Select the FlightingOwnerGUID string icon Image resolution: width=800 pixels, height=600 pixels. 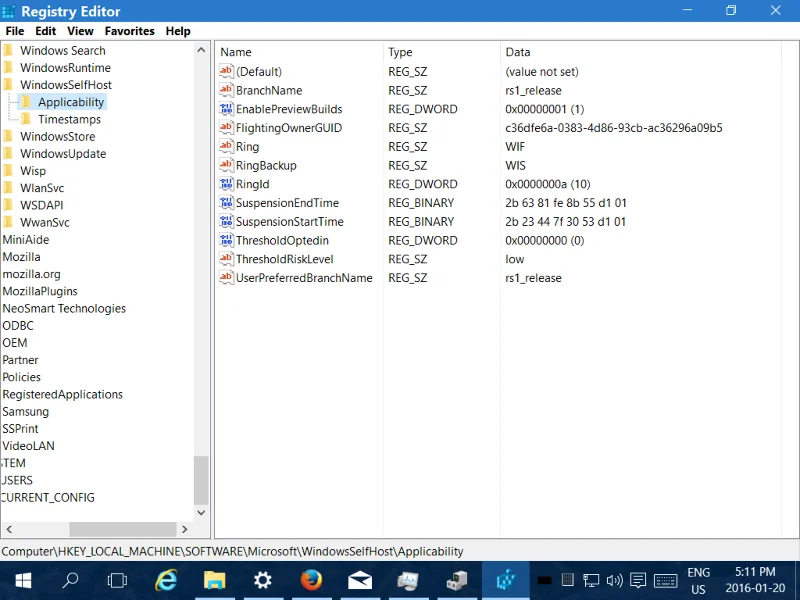click(x=226, y=128)
